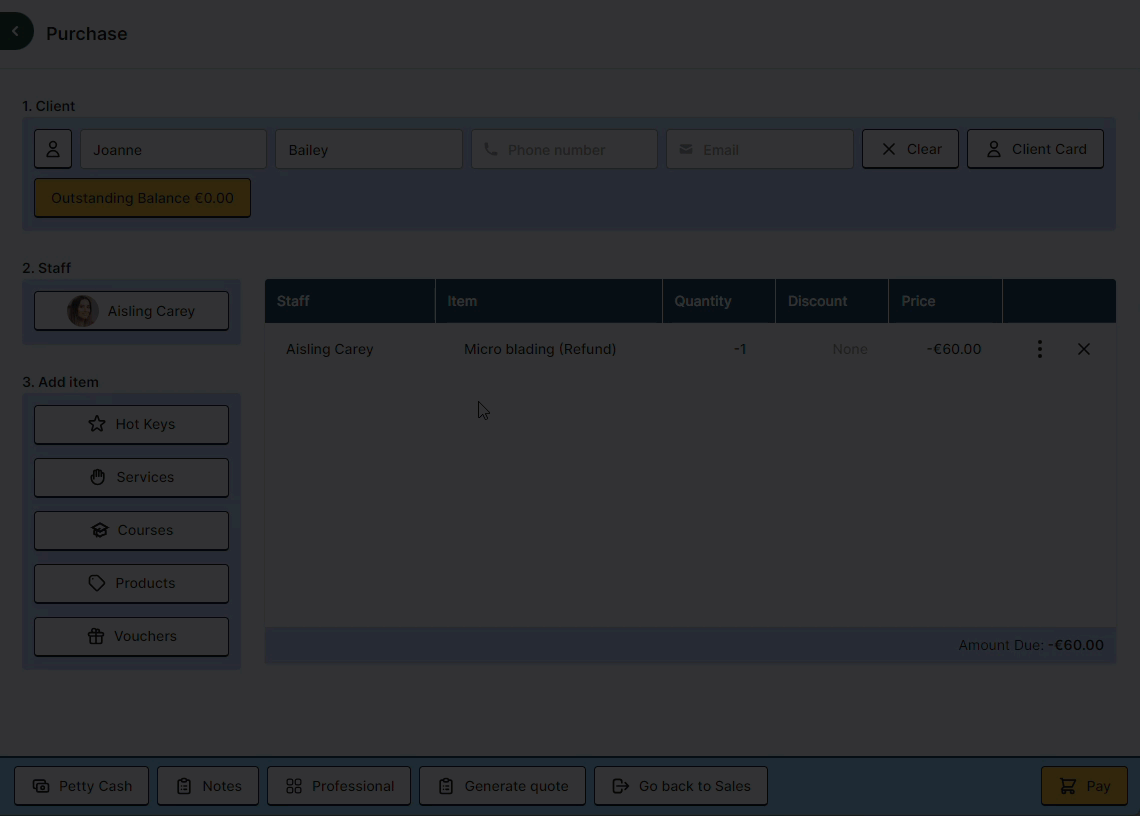The width and height of the screenshot is (1140, 816).
Task: Select staff member Aisling Carey button
Action: pos(132,311)
